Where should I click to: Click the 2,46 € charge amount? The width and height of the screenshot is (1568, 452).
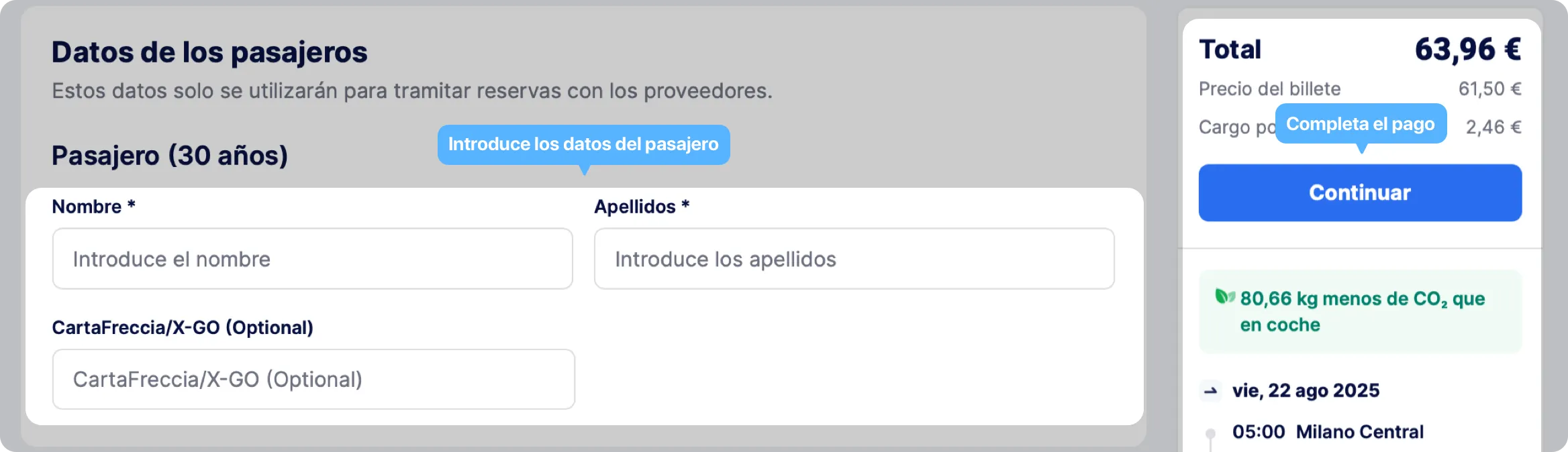point(1493,127)
